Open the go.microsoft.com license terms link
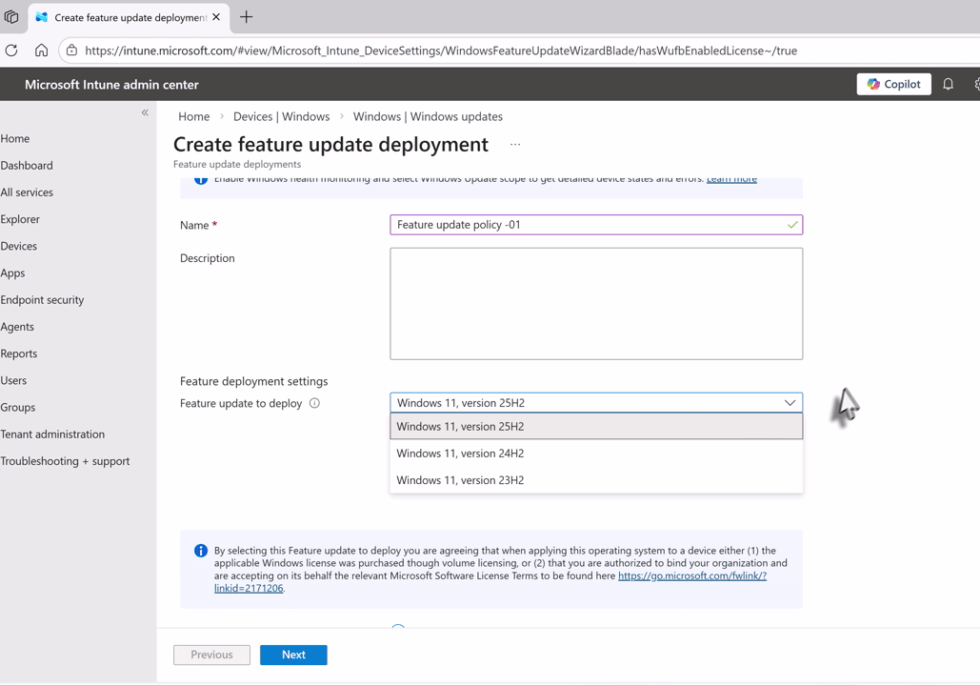 (692, 576)
